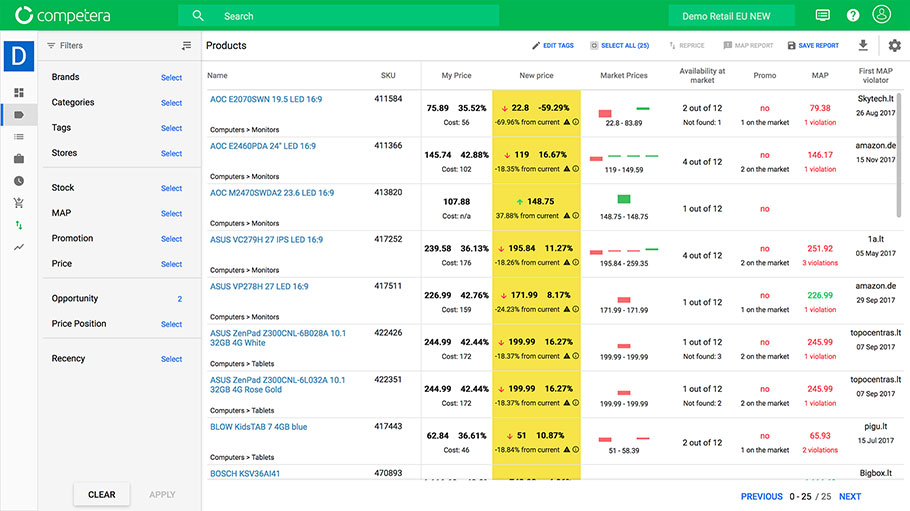Click info icon in AOC E2460PDA new price
910x511 pixels.
click(x=576, y=169)
